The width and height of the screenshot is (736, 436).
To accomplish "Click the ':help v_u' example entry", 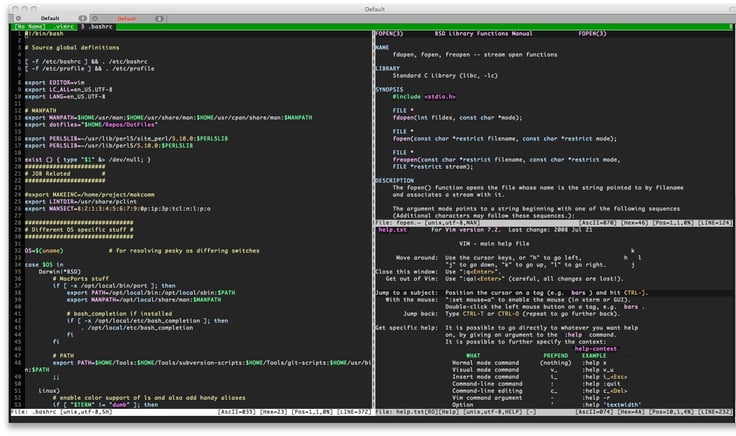I will click(x=598, y=370).
